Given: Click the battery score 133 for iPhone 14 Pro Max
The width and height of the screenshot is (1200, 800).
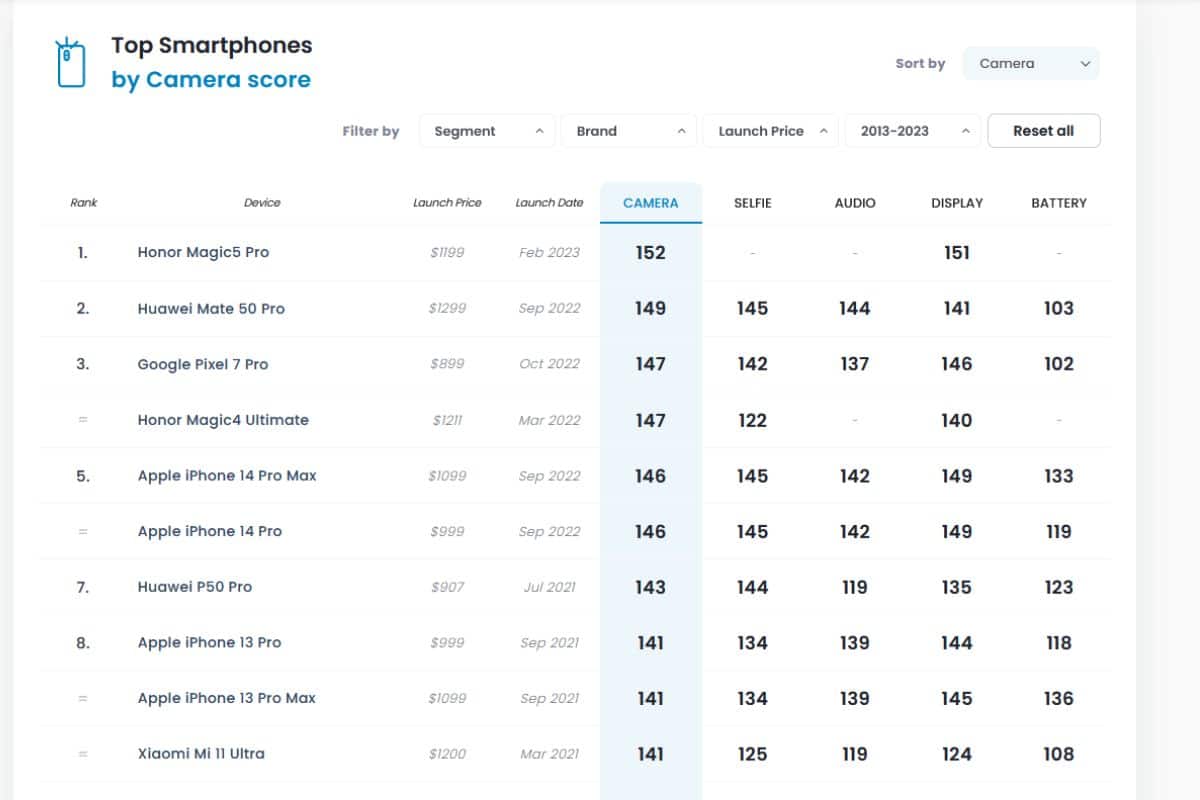Looking at the screenshot, I should (1059, 477).
